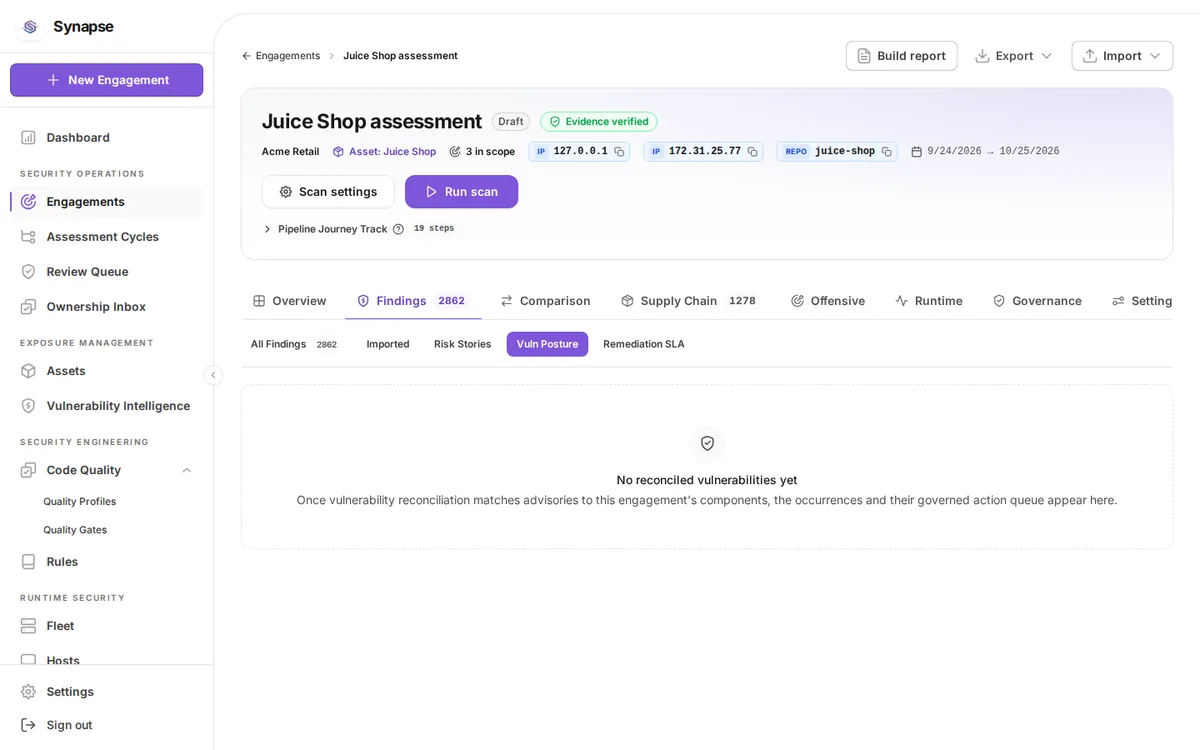
Task: Open Ownership Inbox in the sidebar
Action: coord(106,306)
